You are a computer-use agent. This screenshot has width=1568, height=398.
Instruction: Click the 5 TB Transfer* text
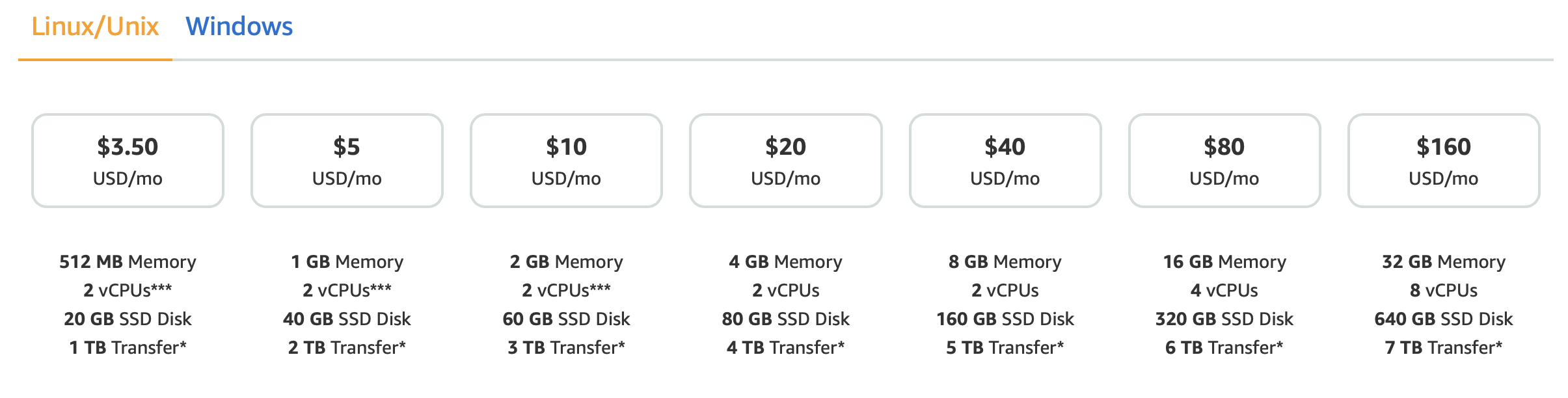[x=1005, y=348]
